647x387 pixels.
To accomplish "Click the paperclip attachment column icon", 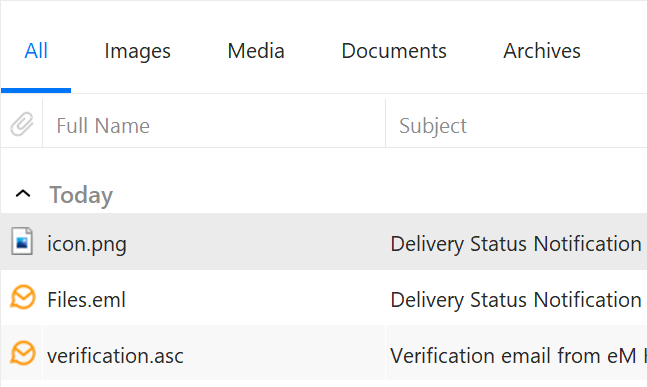I will pos(22,124).
